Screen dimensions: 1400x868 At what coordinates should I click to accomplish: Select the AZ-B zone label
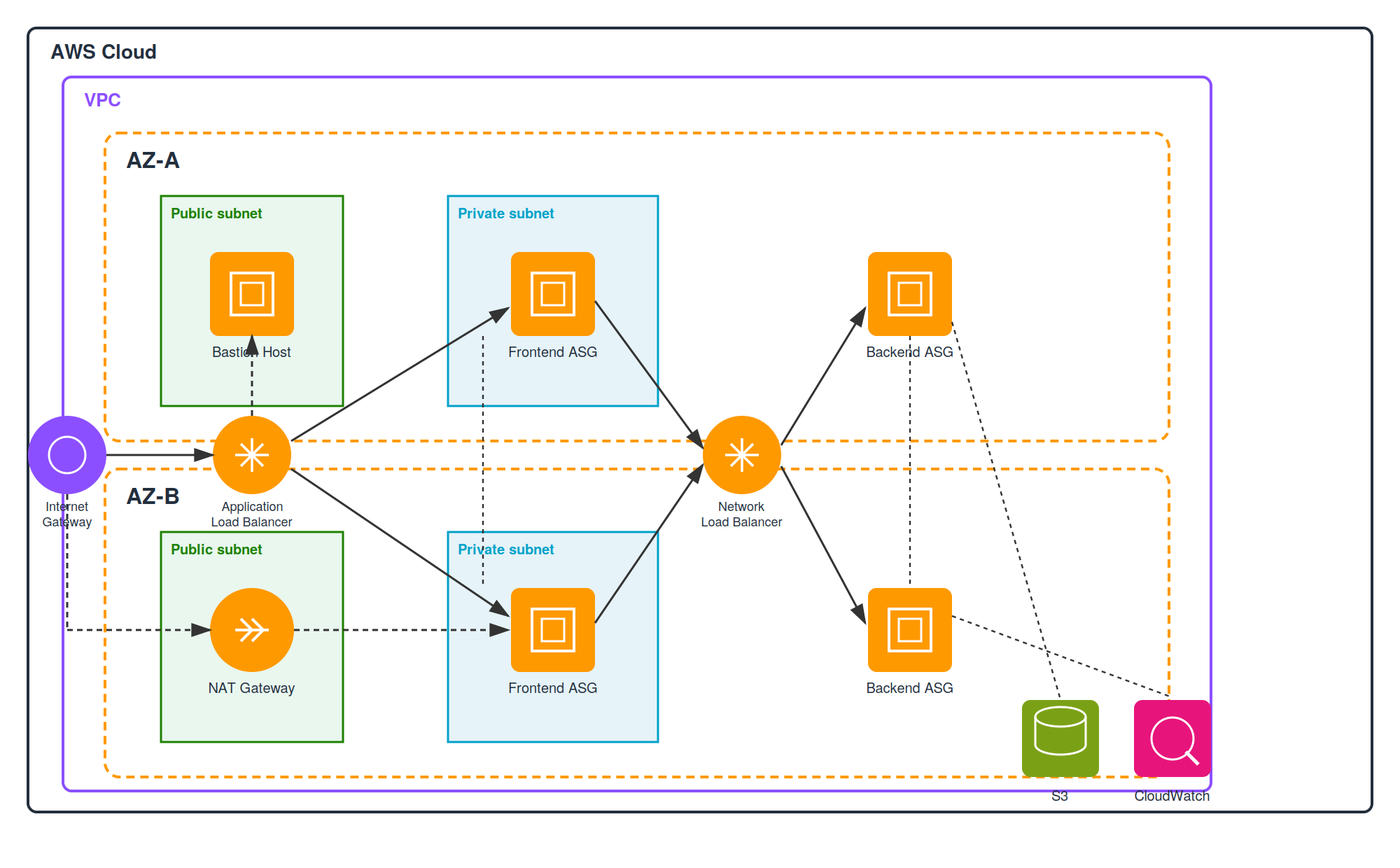(x=153, y=496)
